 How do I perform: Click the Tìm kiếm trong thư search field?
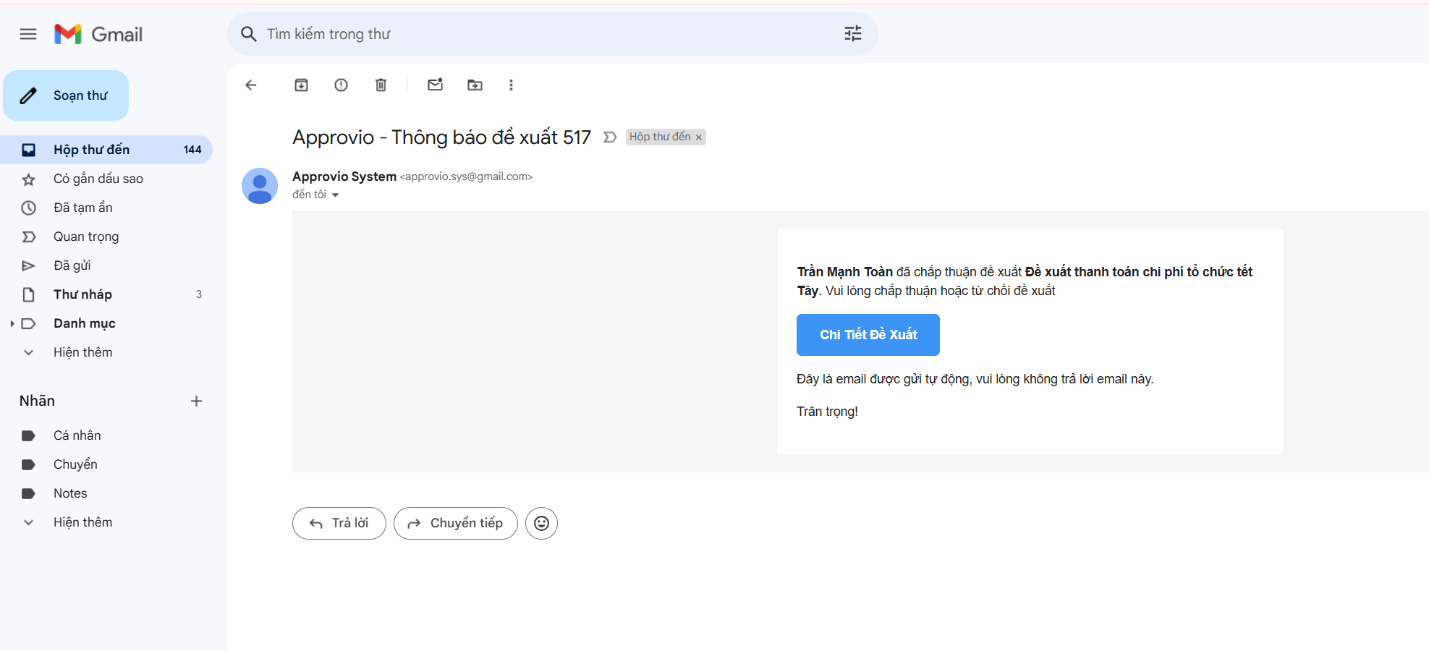[x=540, y=34]
